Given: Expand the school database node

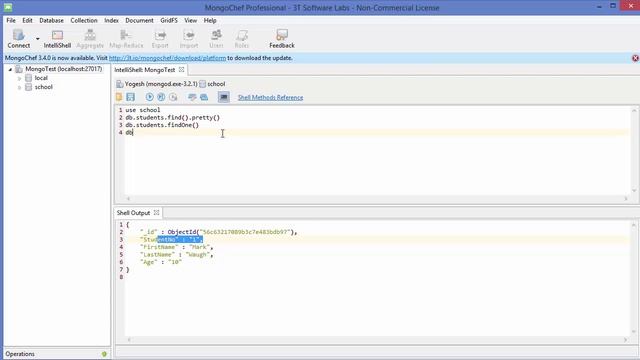Looking at the screenshot, I should click(x=19, y=87).
